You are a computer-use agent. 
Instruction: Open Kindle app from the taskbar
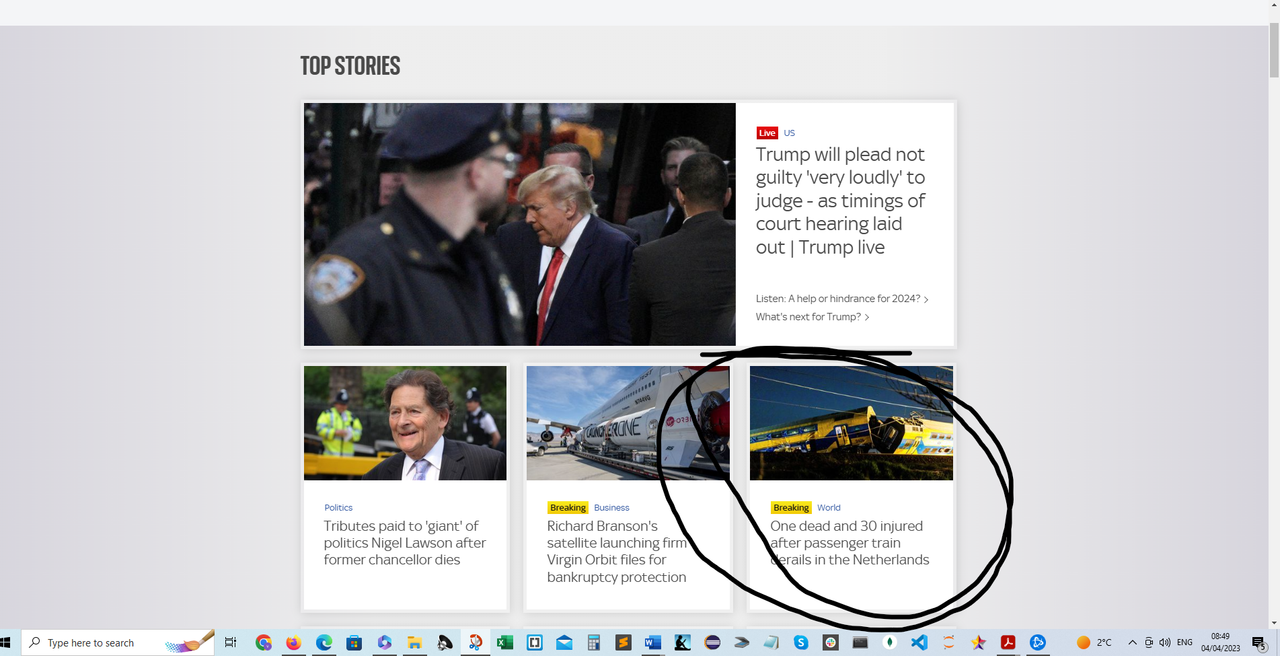[682, 642]
